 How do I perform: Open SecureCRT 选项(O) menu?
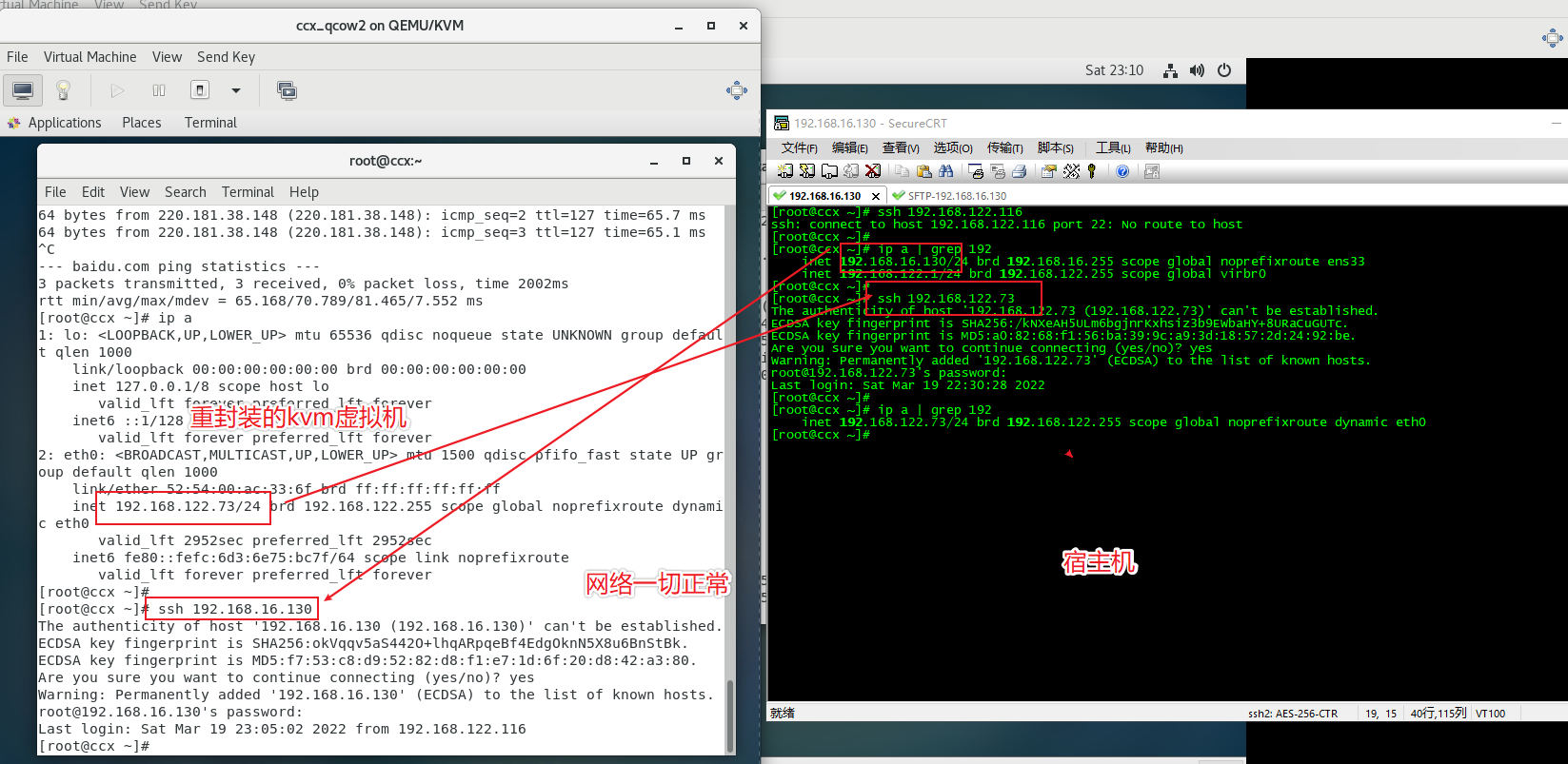click(953, 147)
